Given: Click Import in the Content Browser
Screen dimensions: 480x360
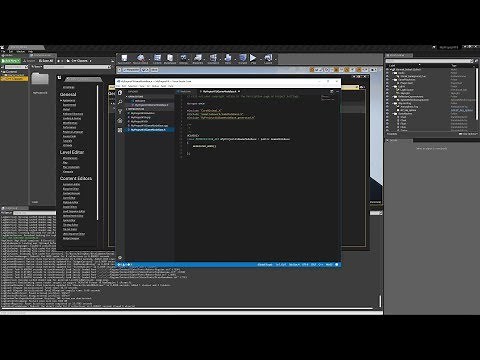Looking at the screenshot, I should [29, 61].
